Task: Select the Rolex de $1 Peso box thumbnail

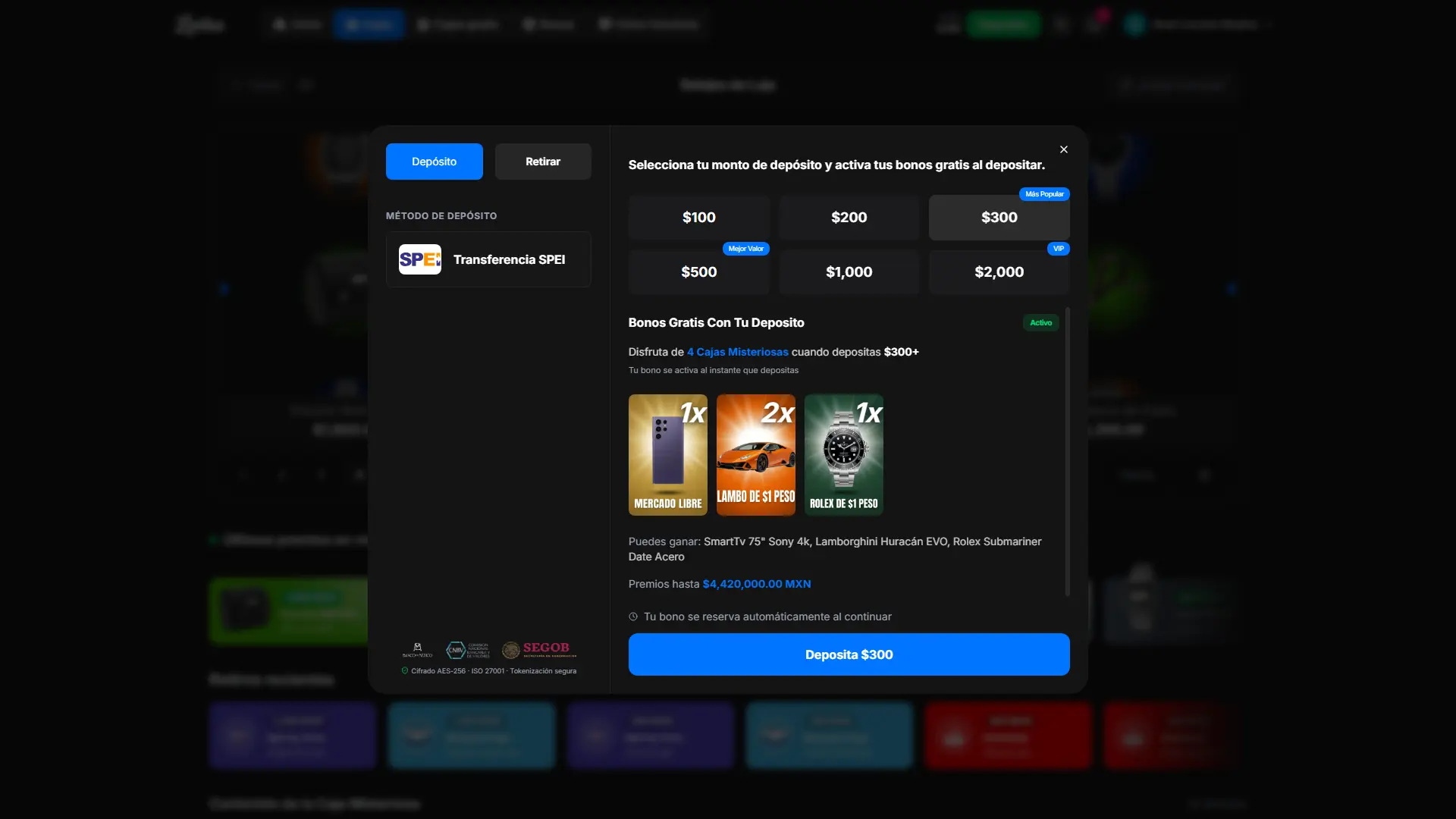Action: [843, 455]
